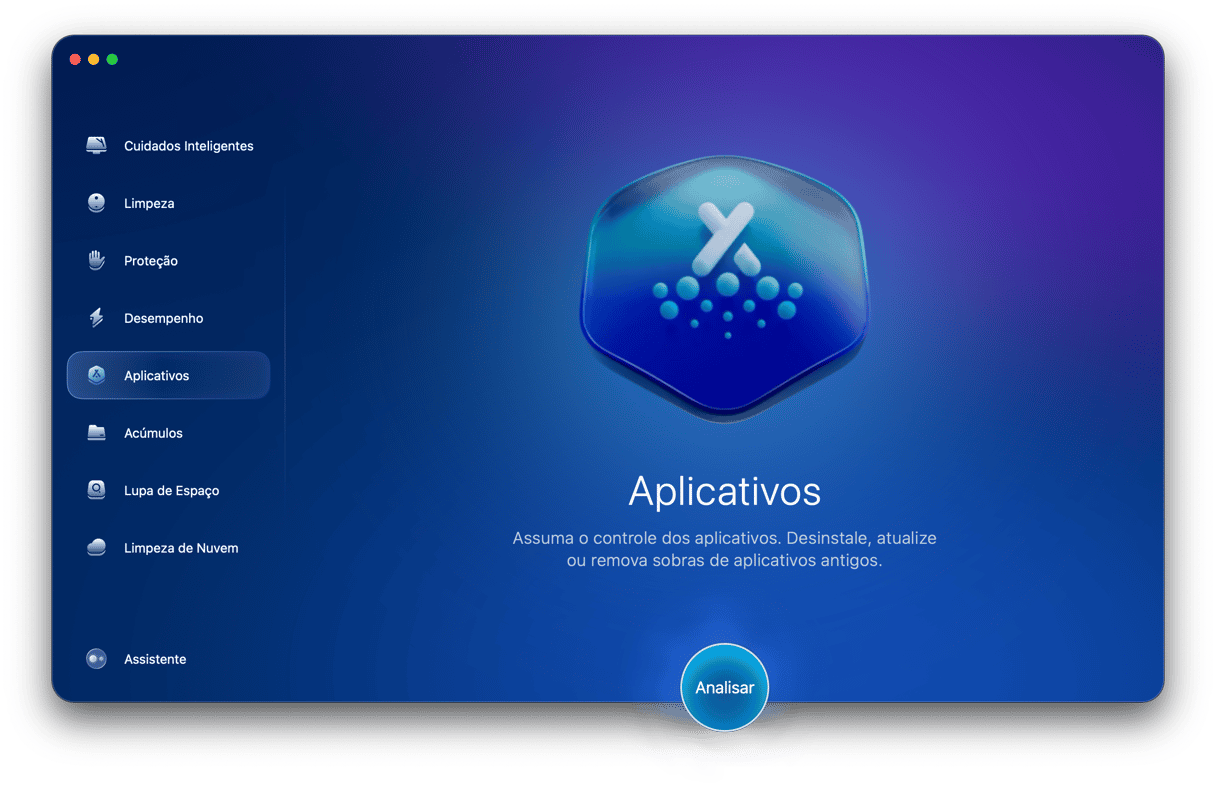The width and height of the screenshot is (1216, 806).
Task: Click the Aplicativos hexagon sidebar icon
Action: [x=96, y=376]
